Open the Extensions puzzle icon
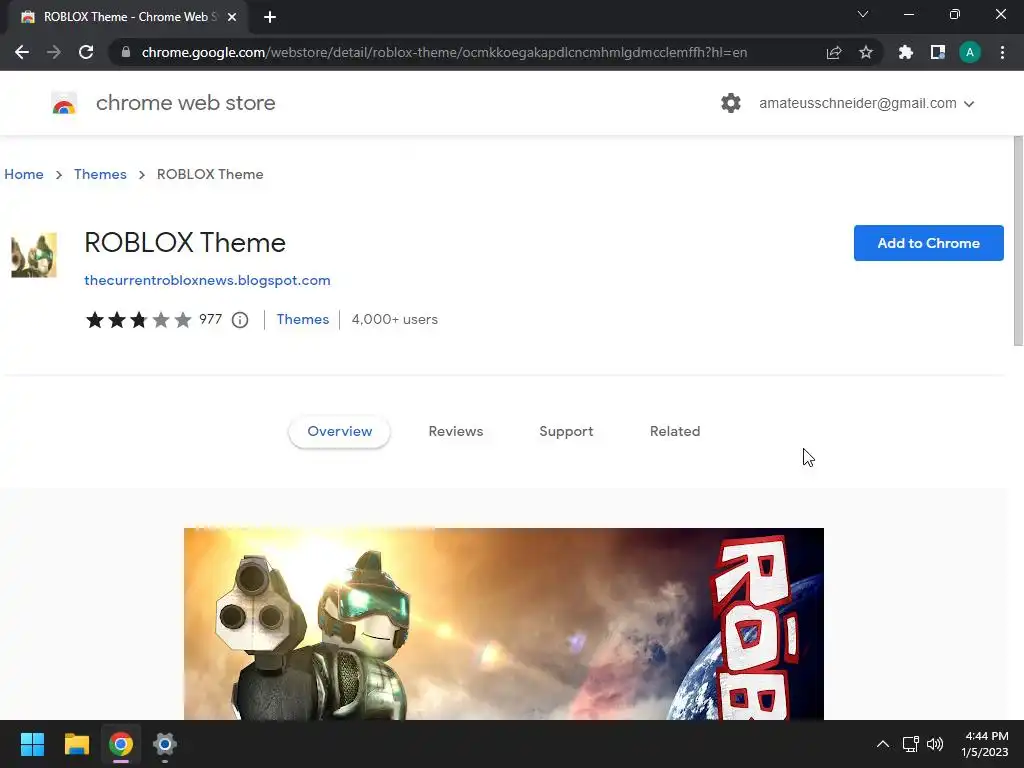 pyautogui.click(x=906, y=52)
